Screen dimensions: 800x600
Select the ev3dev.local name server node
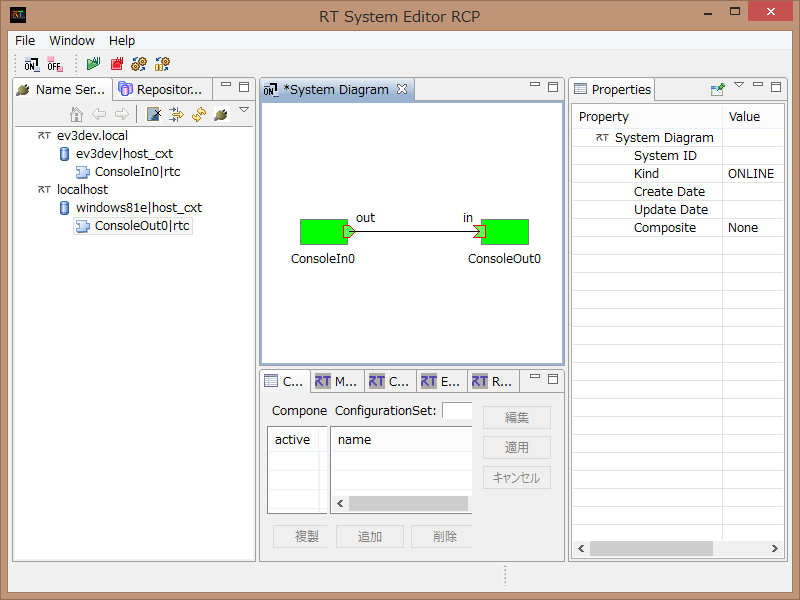pos(92,135)
